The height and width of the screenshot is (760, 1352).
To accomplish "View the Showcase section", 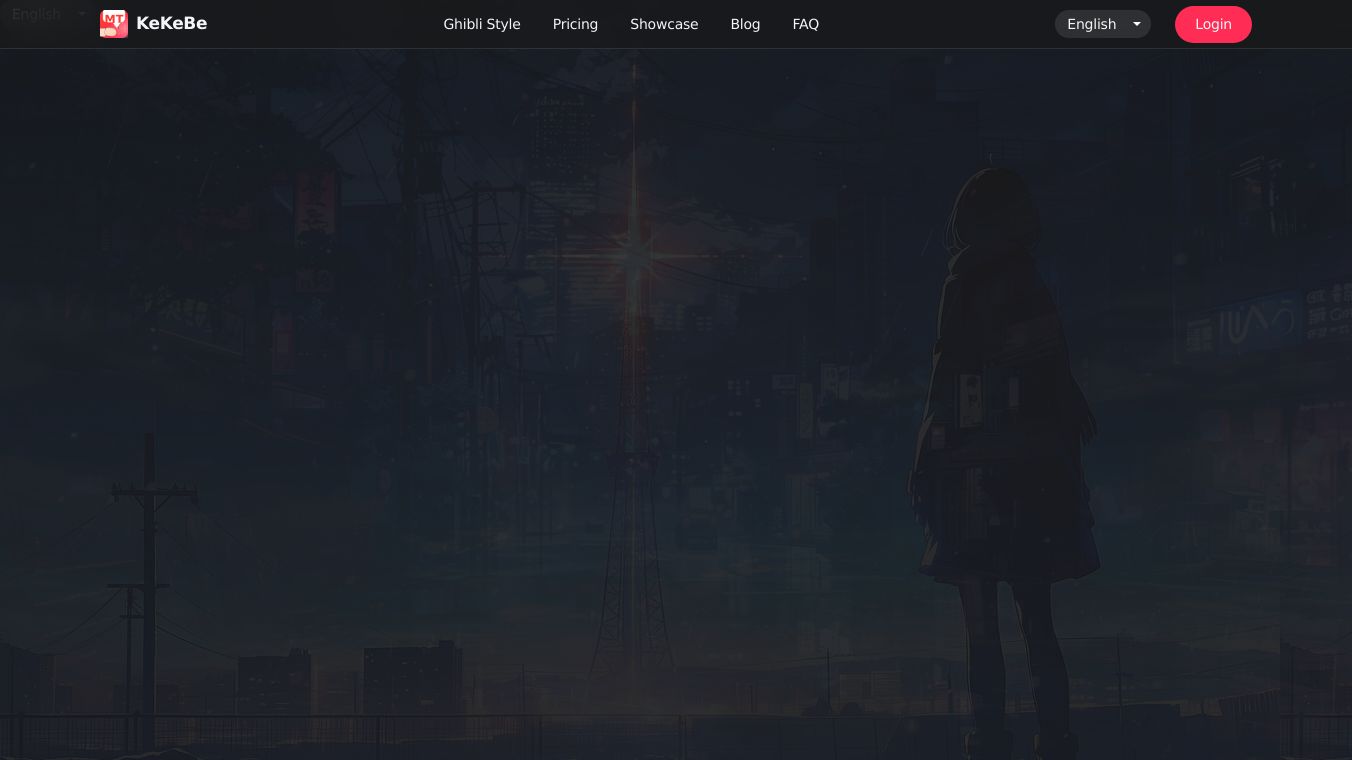I will [x=664, y=24].
